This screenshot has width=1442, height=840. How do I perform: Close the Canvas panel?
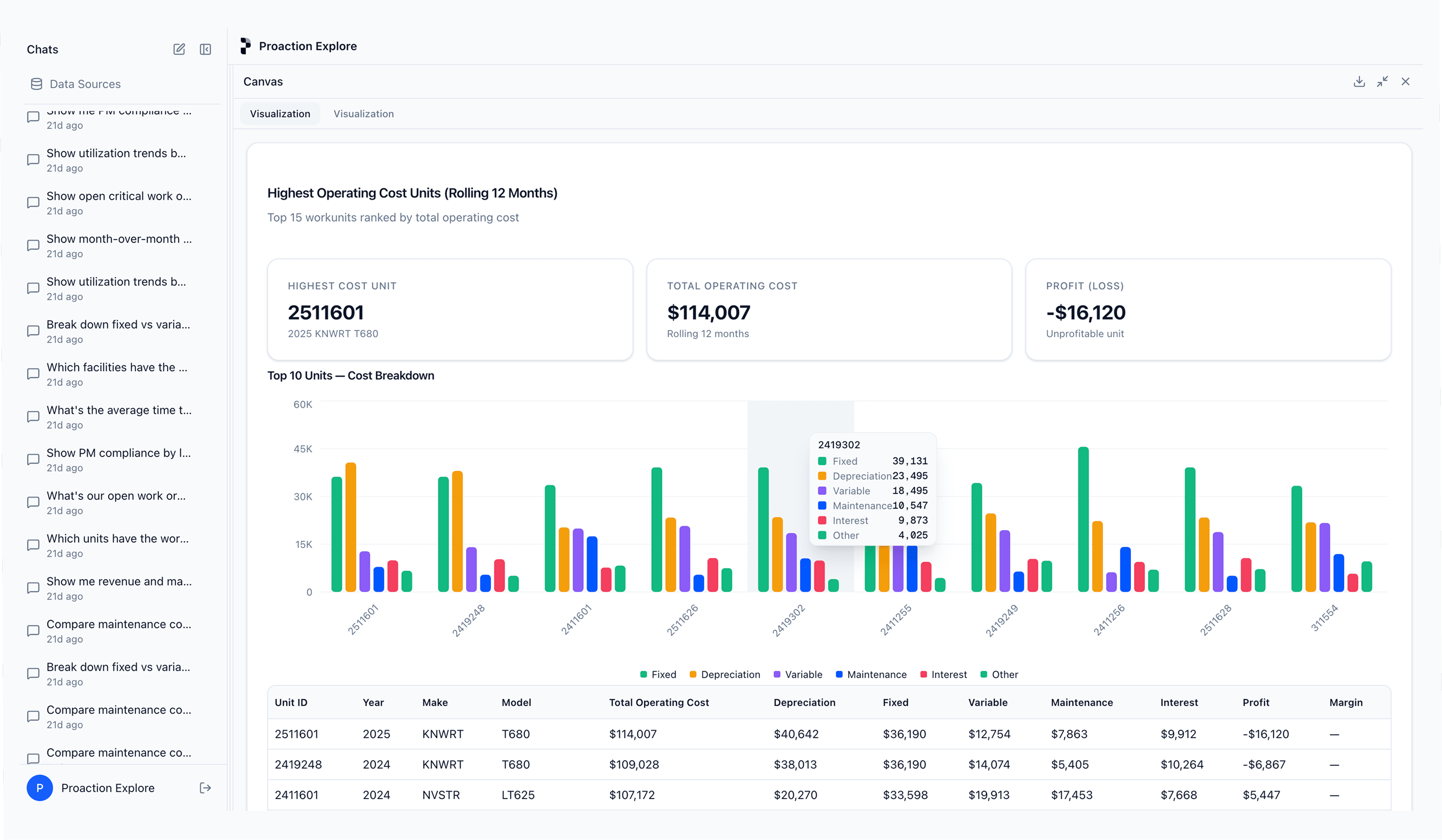pyautogui.click(x=1405, y=81)
